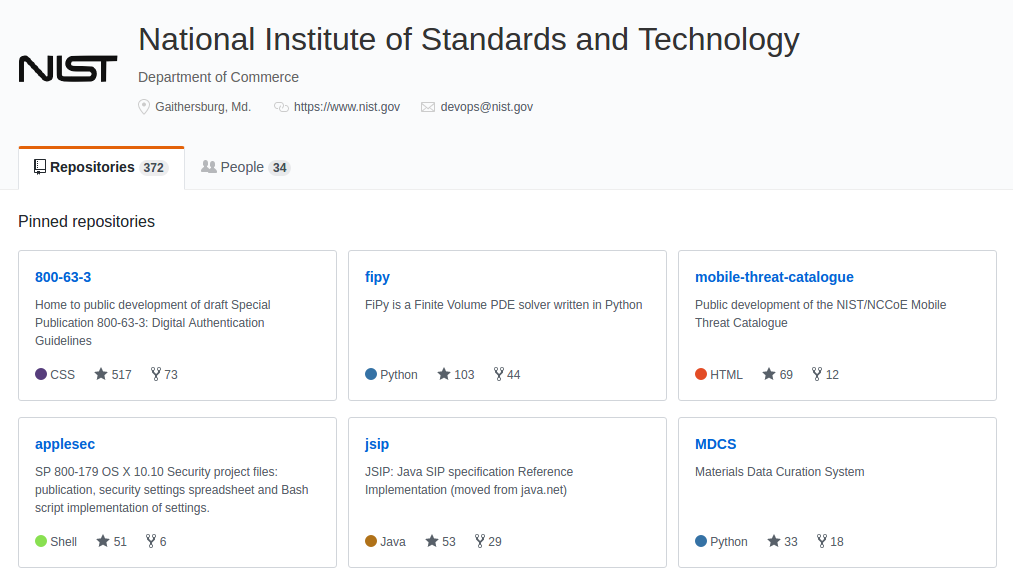1013x577 pixels.
Task: Click the NIST logo image
Action: point(68,69)
